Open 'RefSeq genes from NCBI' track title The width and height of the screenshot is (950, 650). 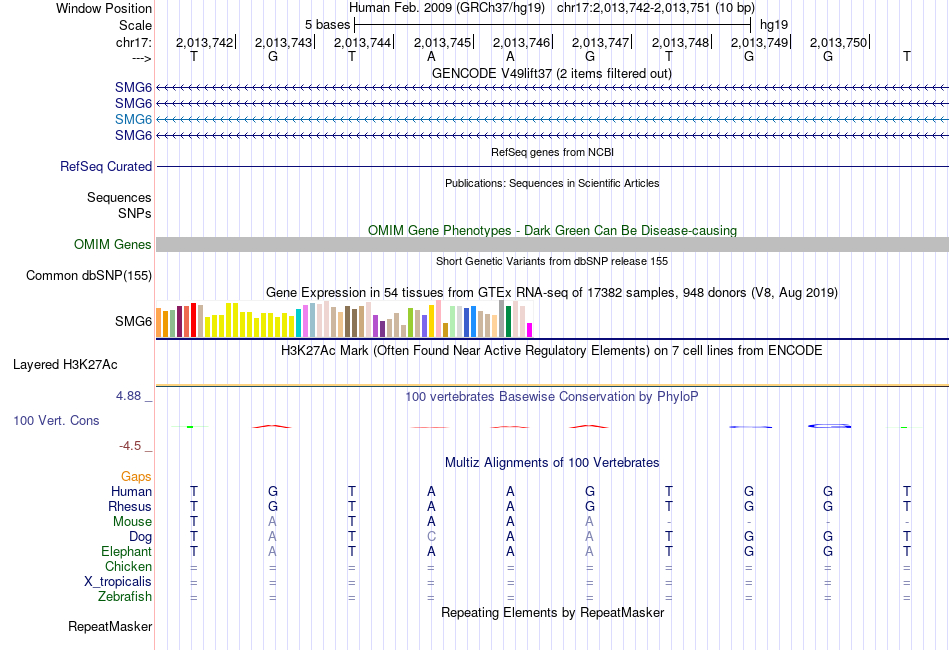552,152
